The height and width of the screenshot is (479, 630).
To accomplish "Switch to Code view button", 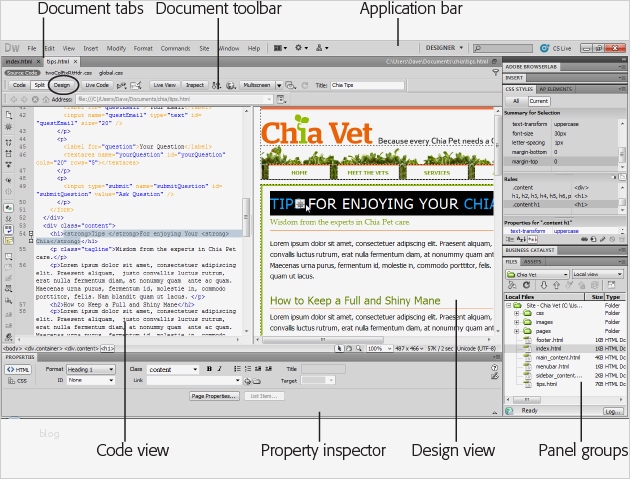I will [x=19, y=85].
